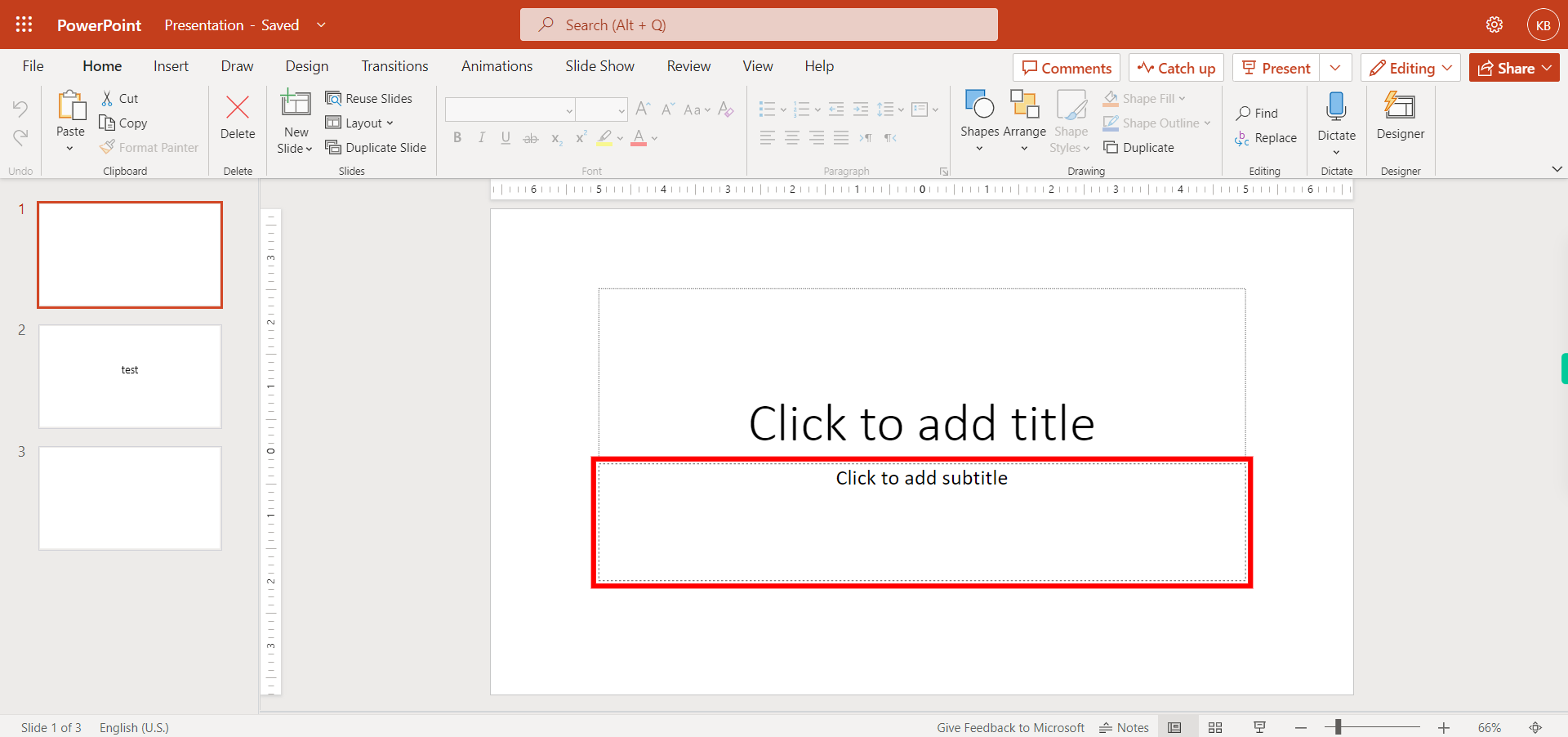
Task: Expand the presentation title chevron
Action: coord(322,25)
